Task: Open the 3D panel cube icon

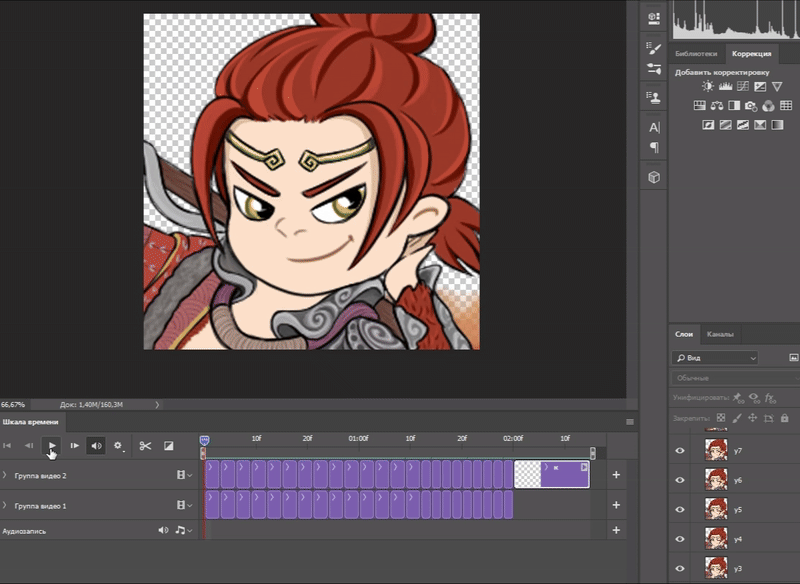Action: coord(654,177)
